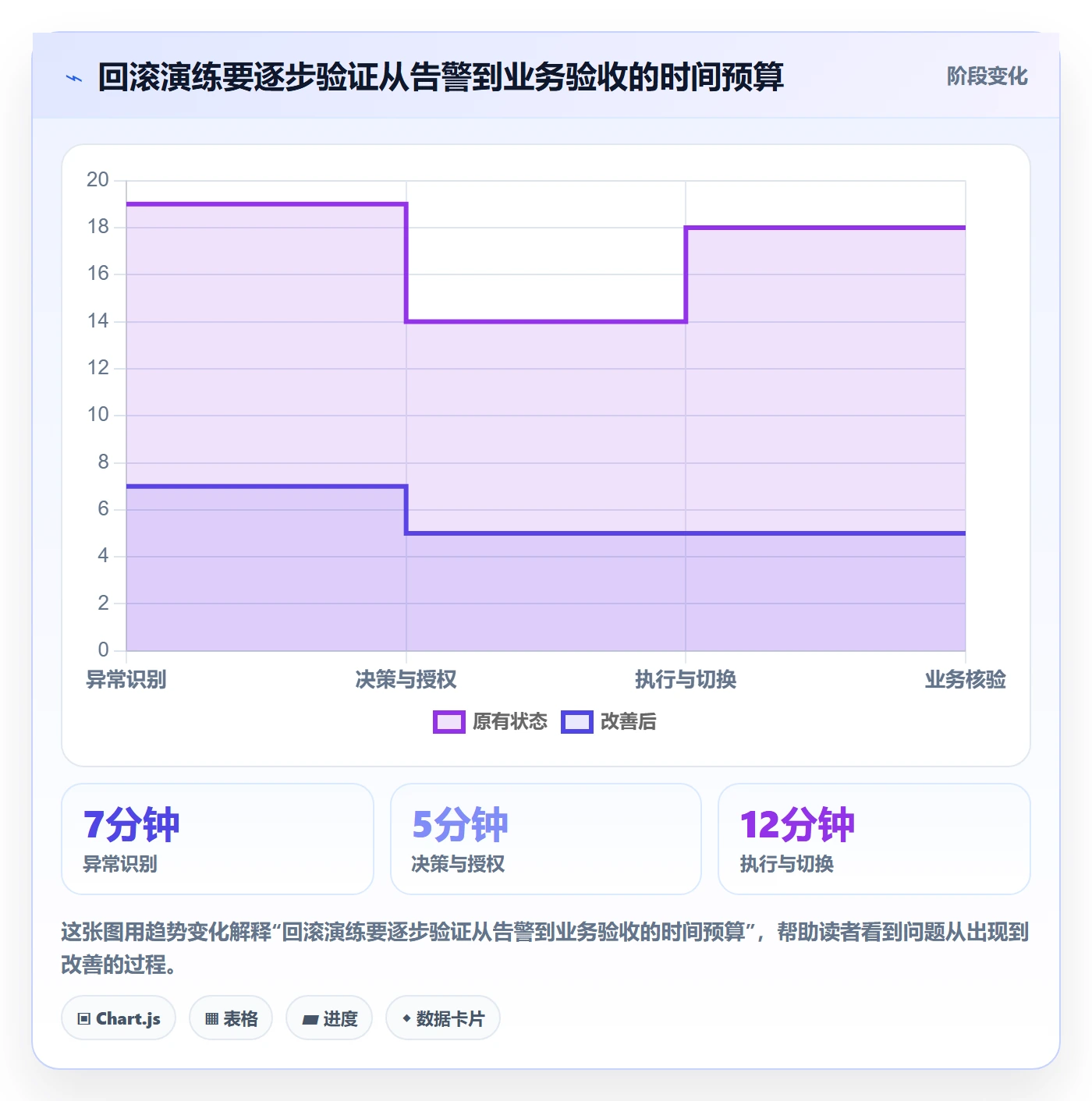1092x1101 pixels.
Task: Click the y-axis value 0
Action: [x=103, y=650]
